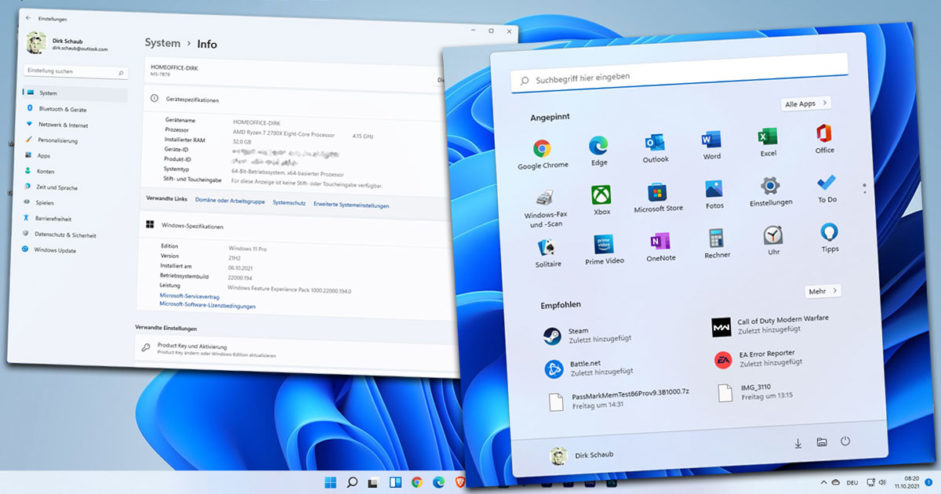Click the Mehr button under Empfohlen
Viewport: 941px width, 494px height.
822,291
